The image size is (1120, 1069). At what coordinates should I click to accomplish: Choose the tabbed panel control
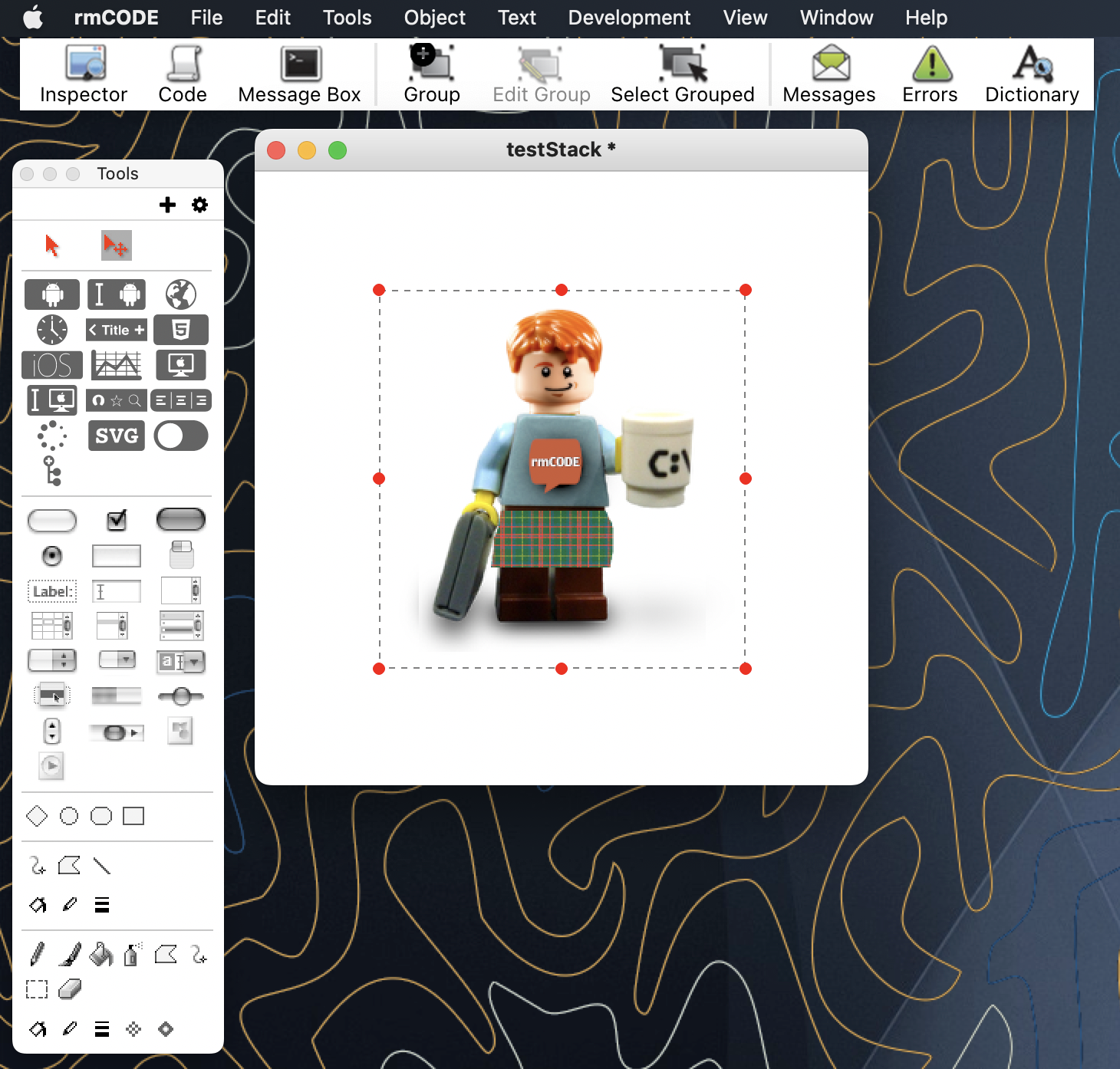181,555
